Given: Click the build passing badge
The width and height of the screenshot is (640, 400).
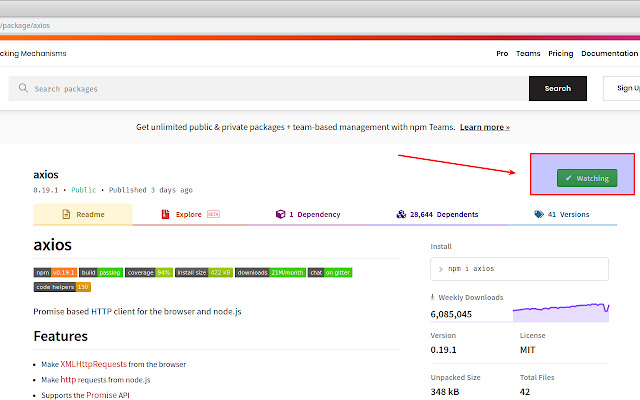Looking at the screenshot, I should click(101, 272).
